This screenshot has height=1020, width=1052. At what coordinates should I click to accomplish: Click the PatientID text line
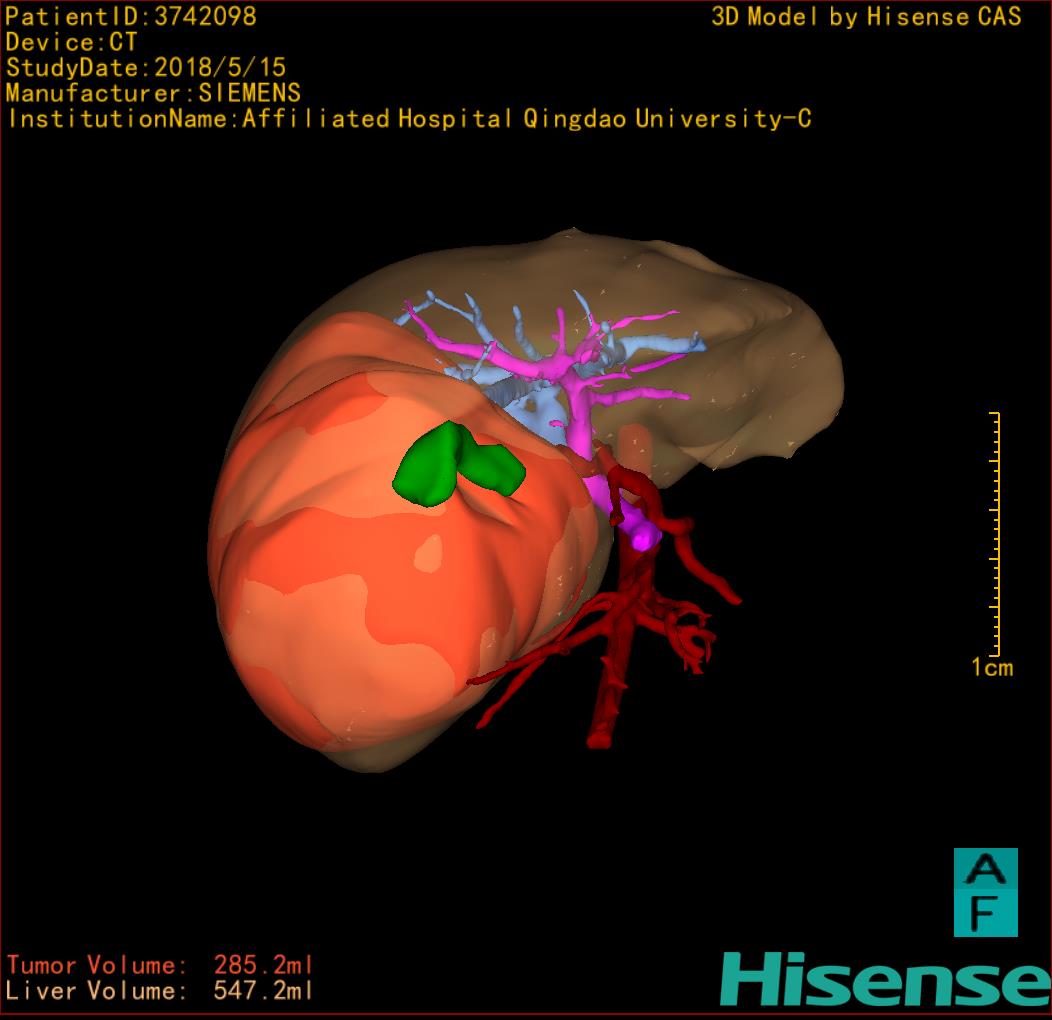[x=131, y=16]
